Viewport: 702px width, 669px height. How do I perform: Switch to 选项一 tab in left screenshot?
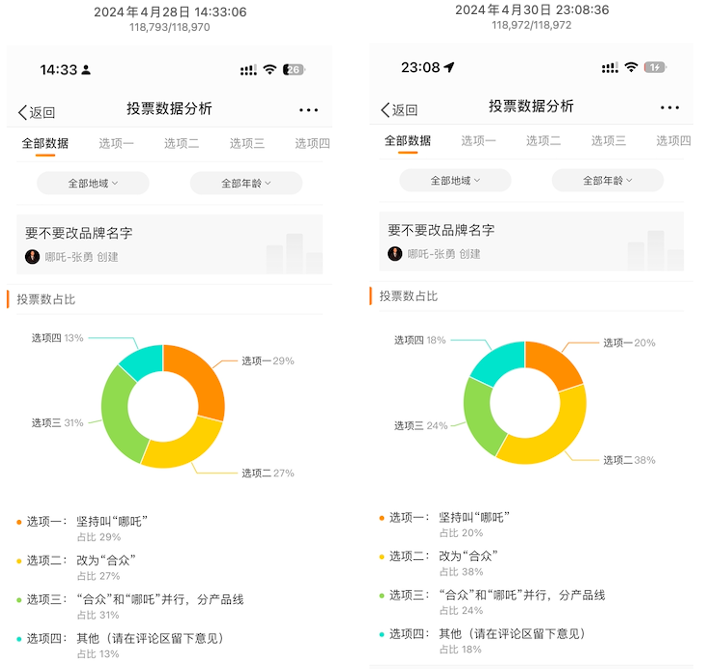(116, 143)
